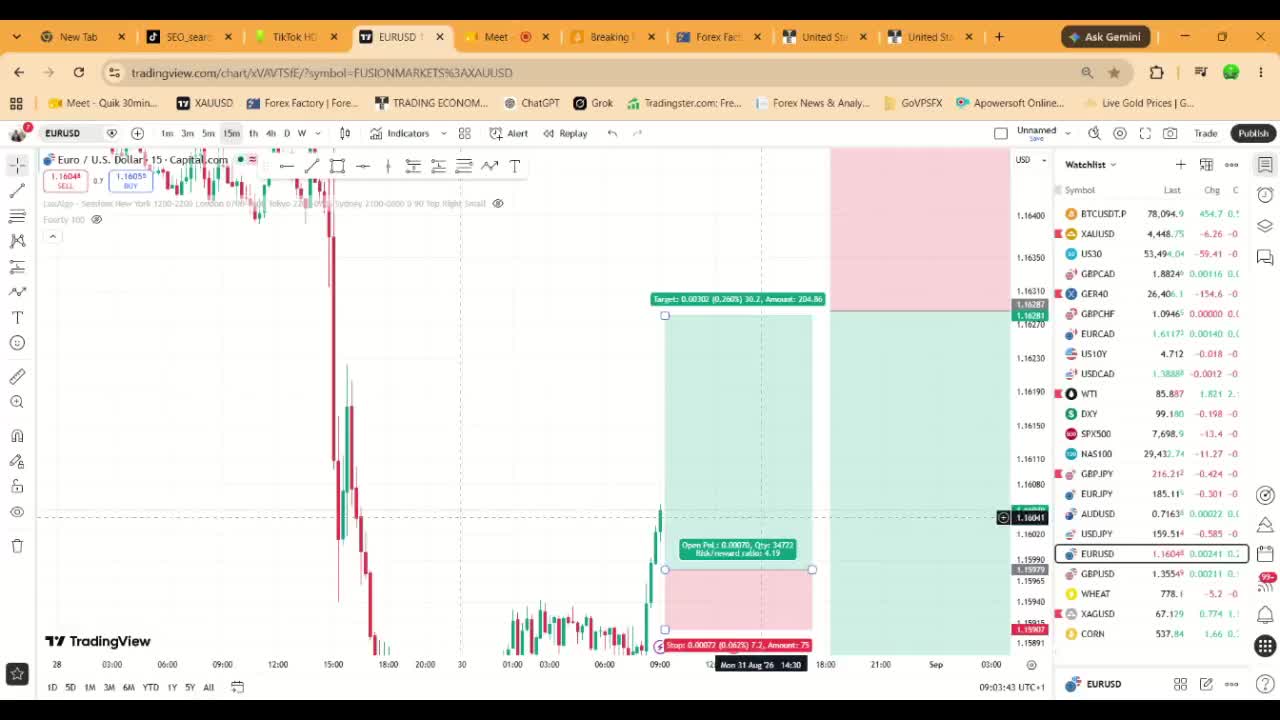Select the ruler measure tool
The height and width of the screenshot is (720, 1280).
coord(17,377)
